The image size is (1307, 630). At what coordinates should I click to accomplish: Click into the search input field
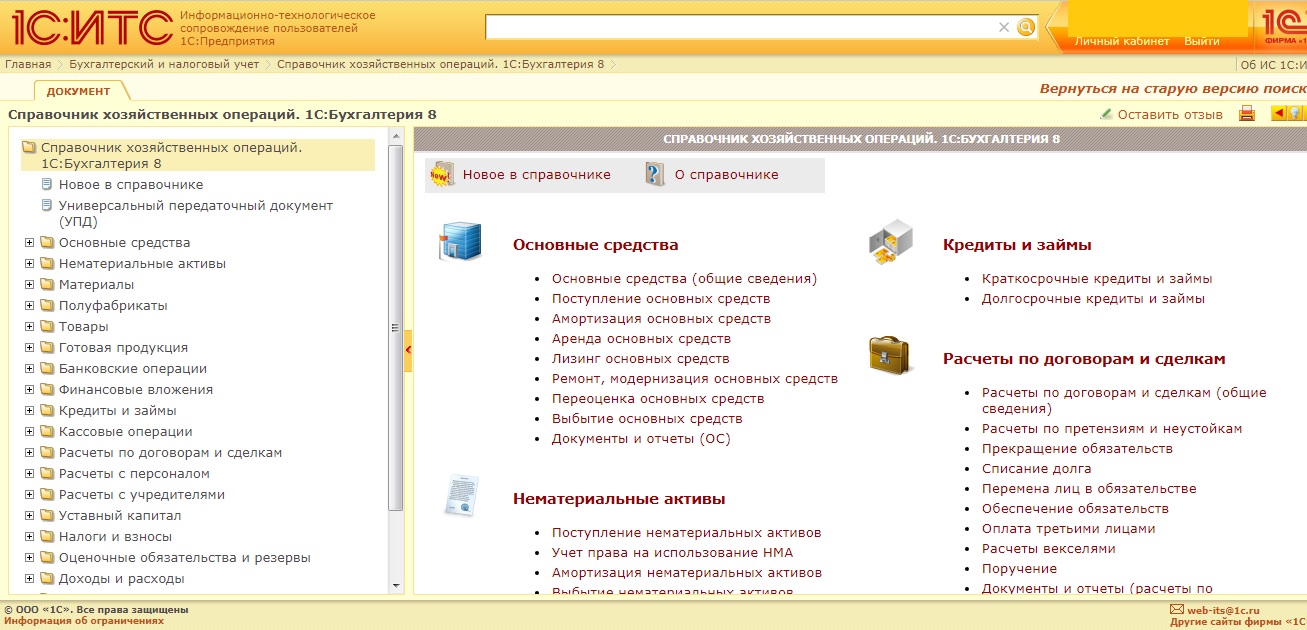pos(740,27)
